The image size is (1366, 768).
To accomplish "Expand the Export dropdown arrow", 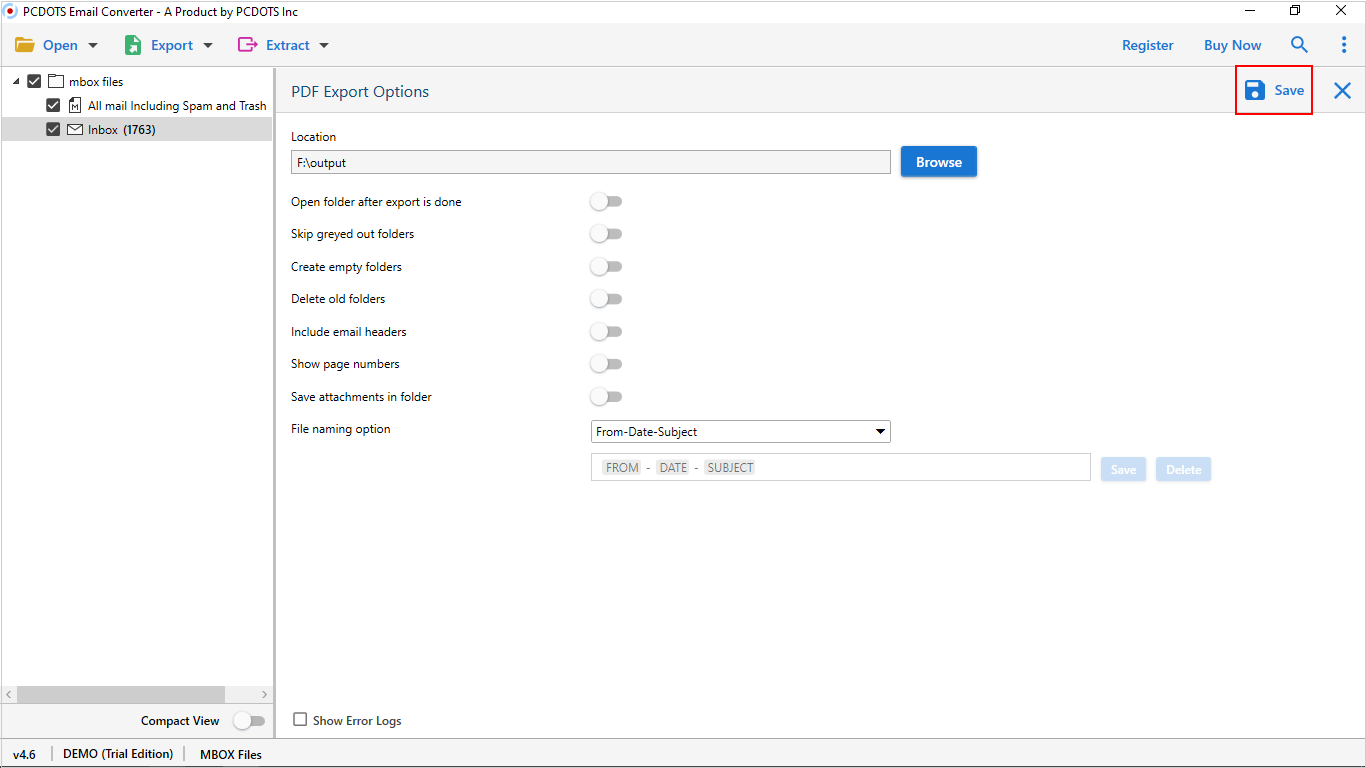I will pyautogui.click(x=208, y=45).
